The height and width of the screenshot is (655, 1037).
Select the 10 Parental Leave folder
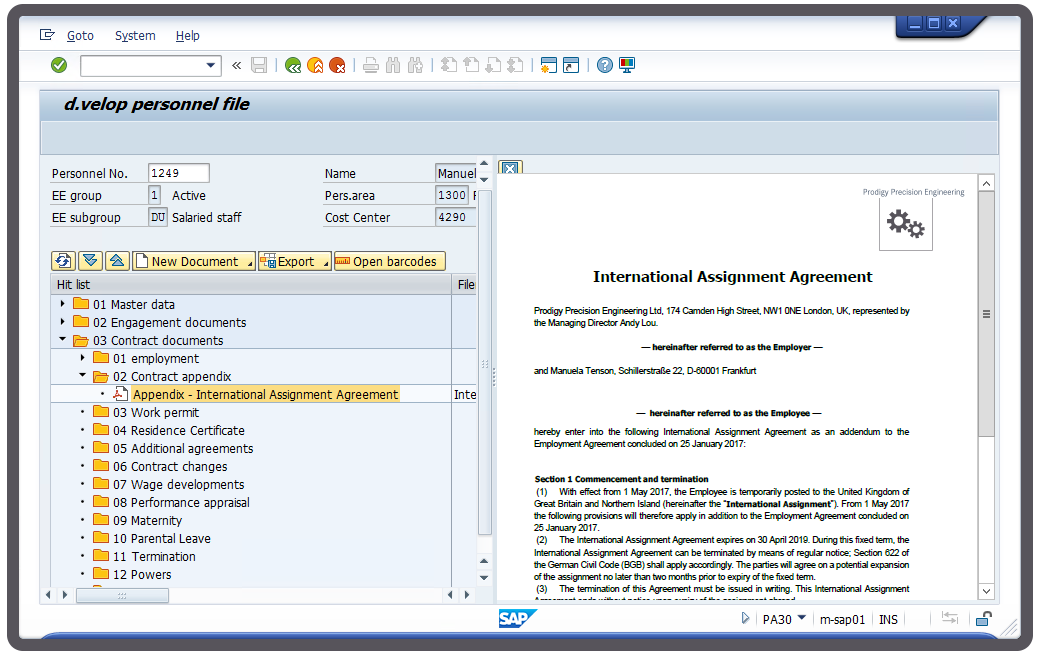(x=161, y=539)
